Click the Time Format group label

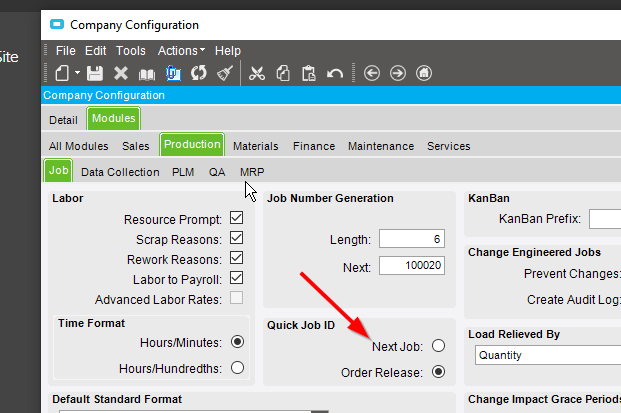pos(91,323)
